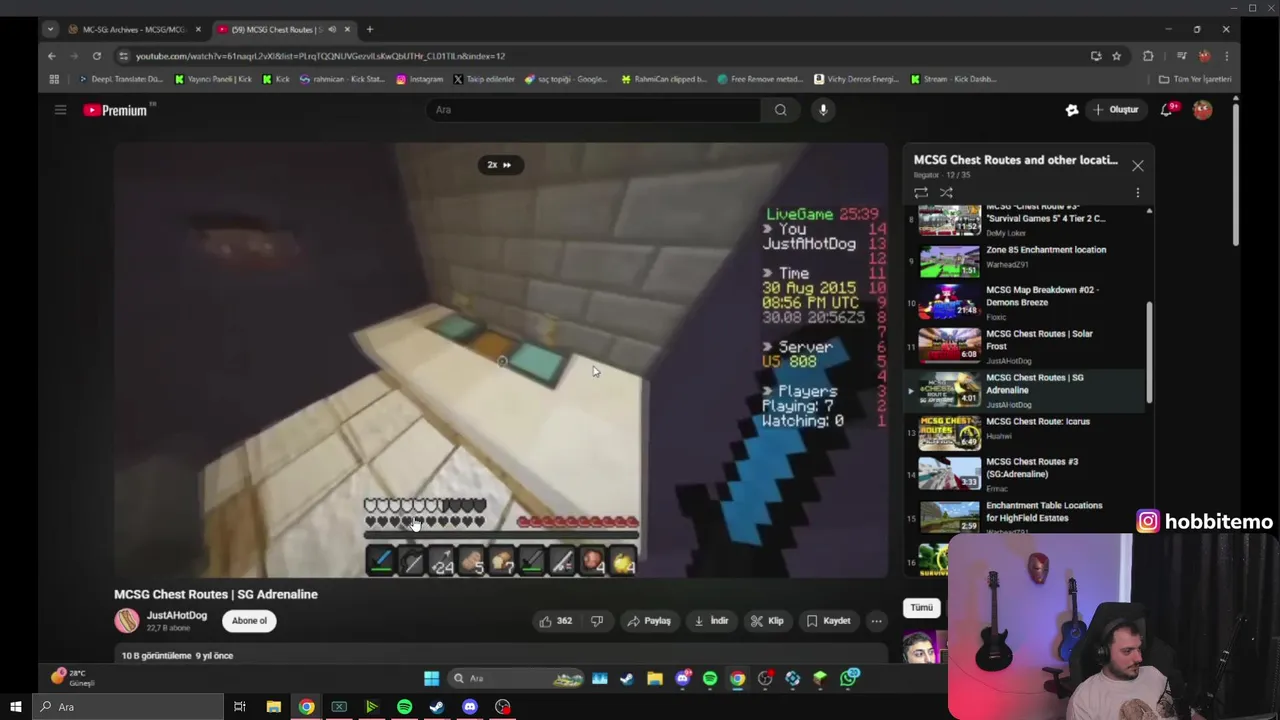This screenshot has width=1280, height=720.
Task: Open Stream - Kick Dashboard bookmark
Action: (953, 79)
